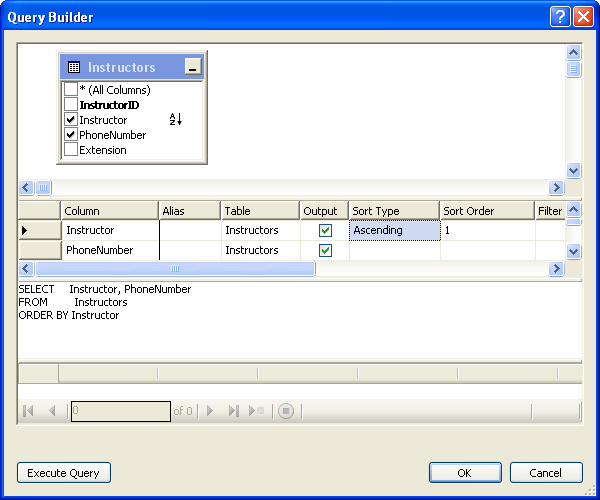Click the Sort Order column header
Viewport: 600px width, 500px height.
(487, 211)
